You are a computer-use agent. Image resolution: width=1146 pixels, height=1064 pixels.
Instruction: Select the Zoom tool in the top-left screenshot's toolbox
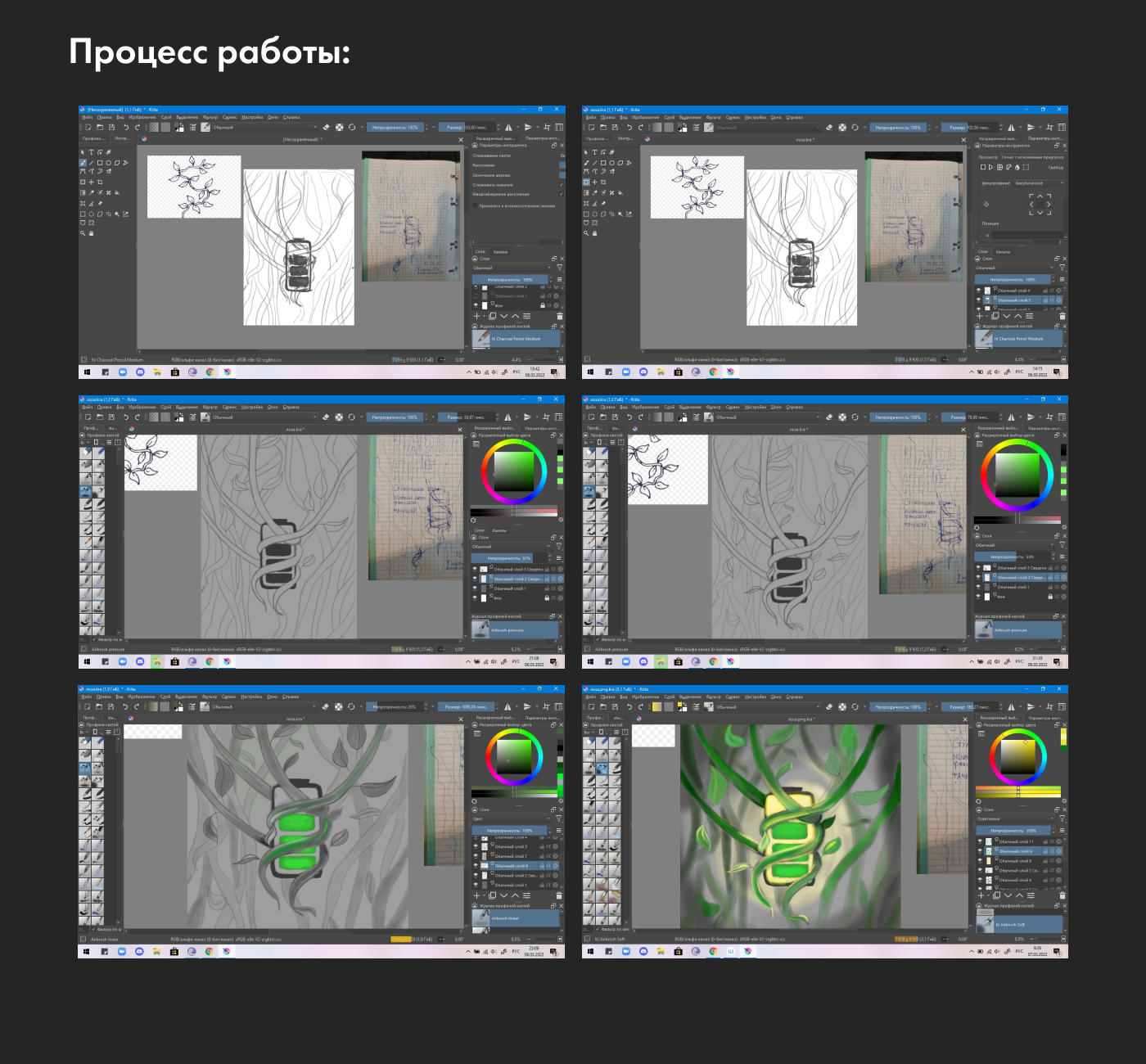click(83, 233)
